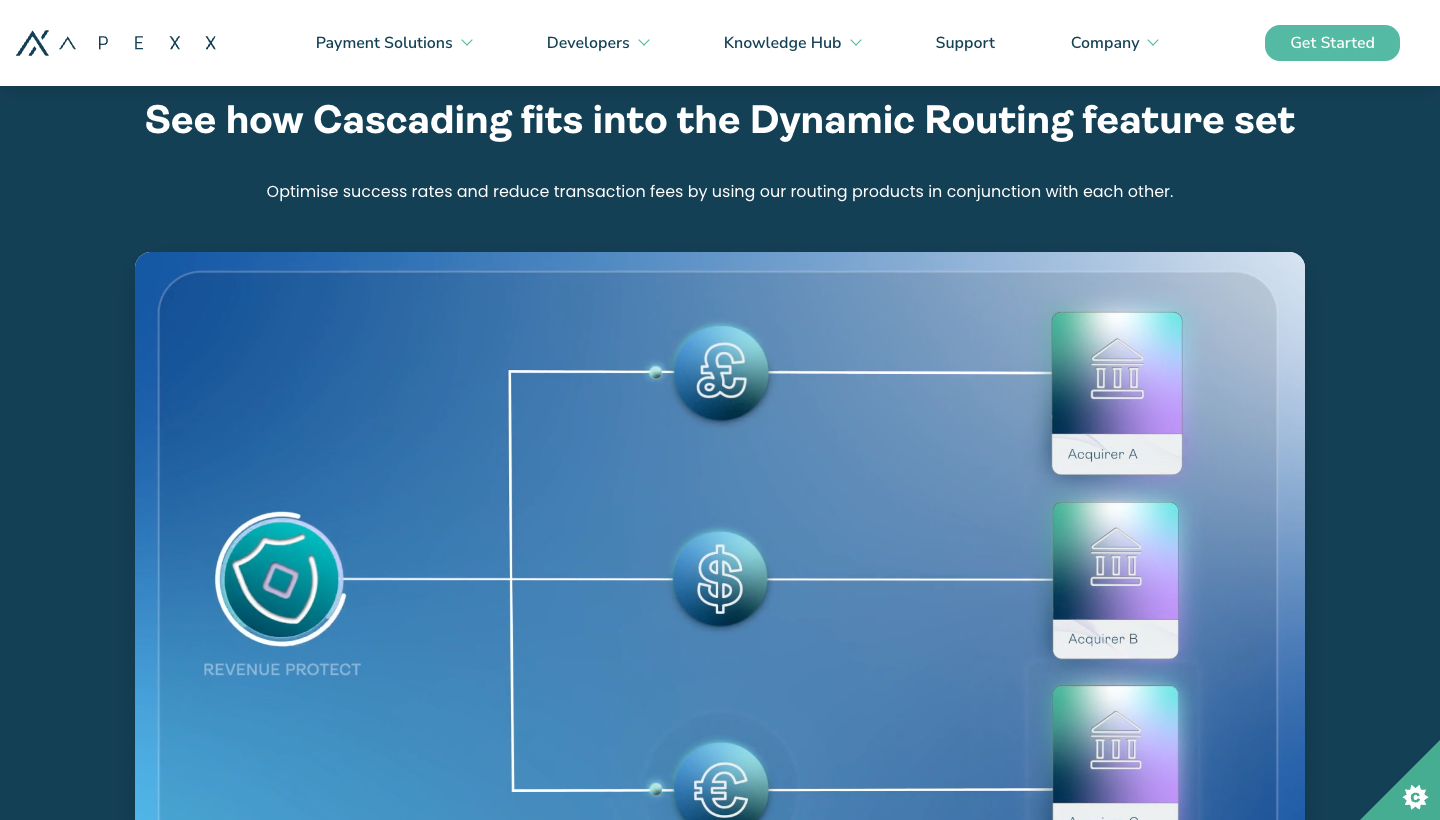The image size is (1440, 820).
Task: Expand the Knowledge Hub dropdown chevron
Action: [856, 43]
